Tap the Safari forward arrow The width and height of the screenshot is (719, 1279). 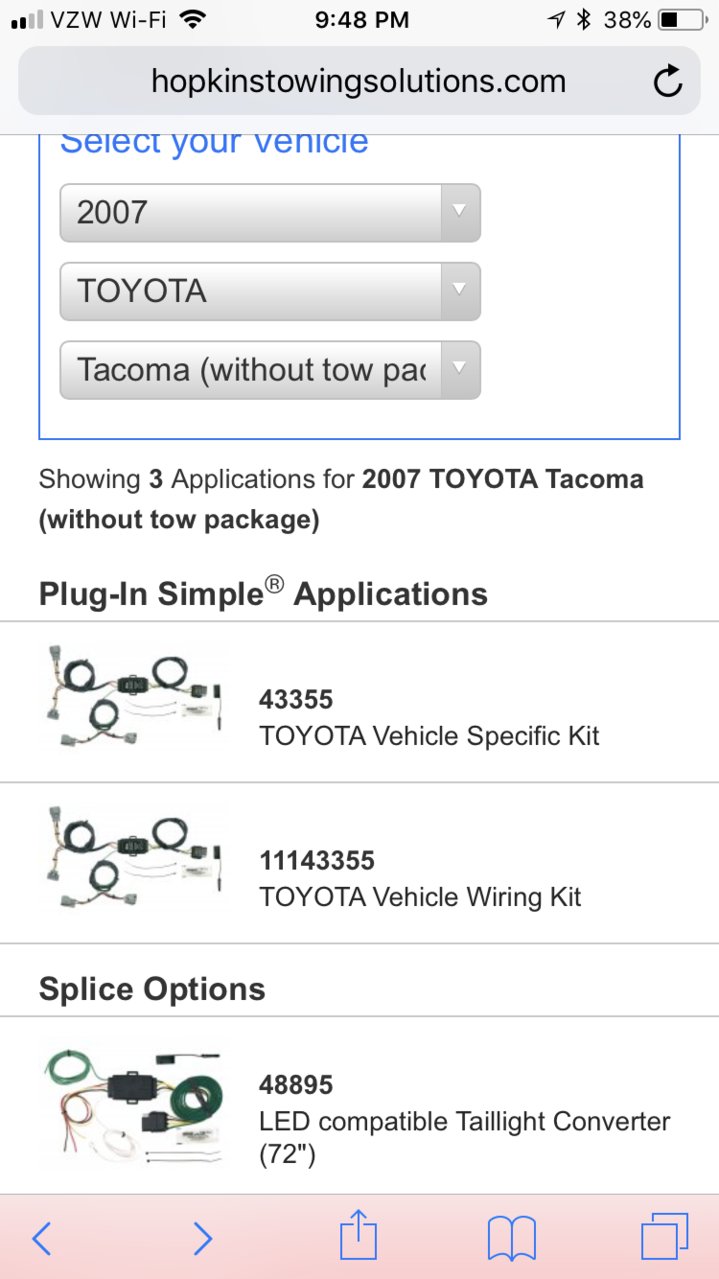coord(202,1239)
